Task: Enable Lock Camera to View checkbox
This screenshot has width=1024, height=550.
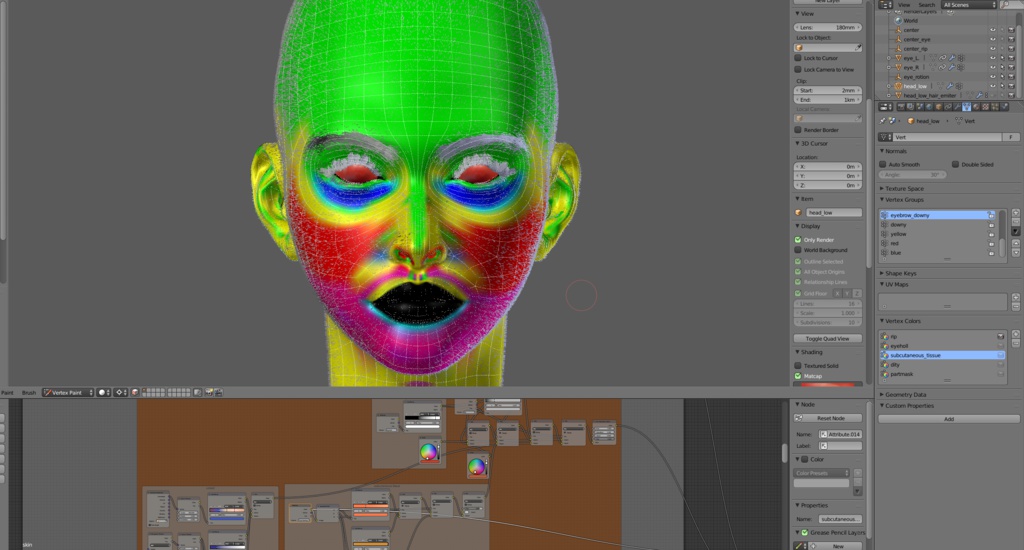Action: 797,69
